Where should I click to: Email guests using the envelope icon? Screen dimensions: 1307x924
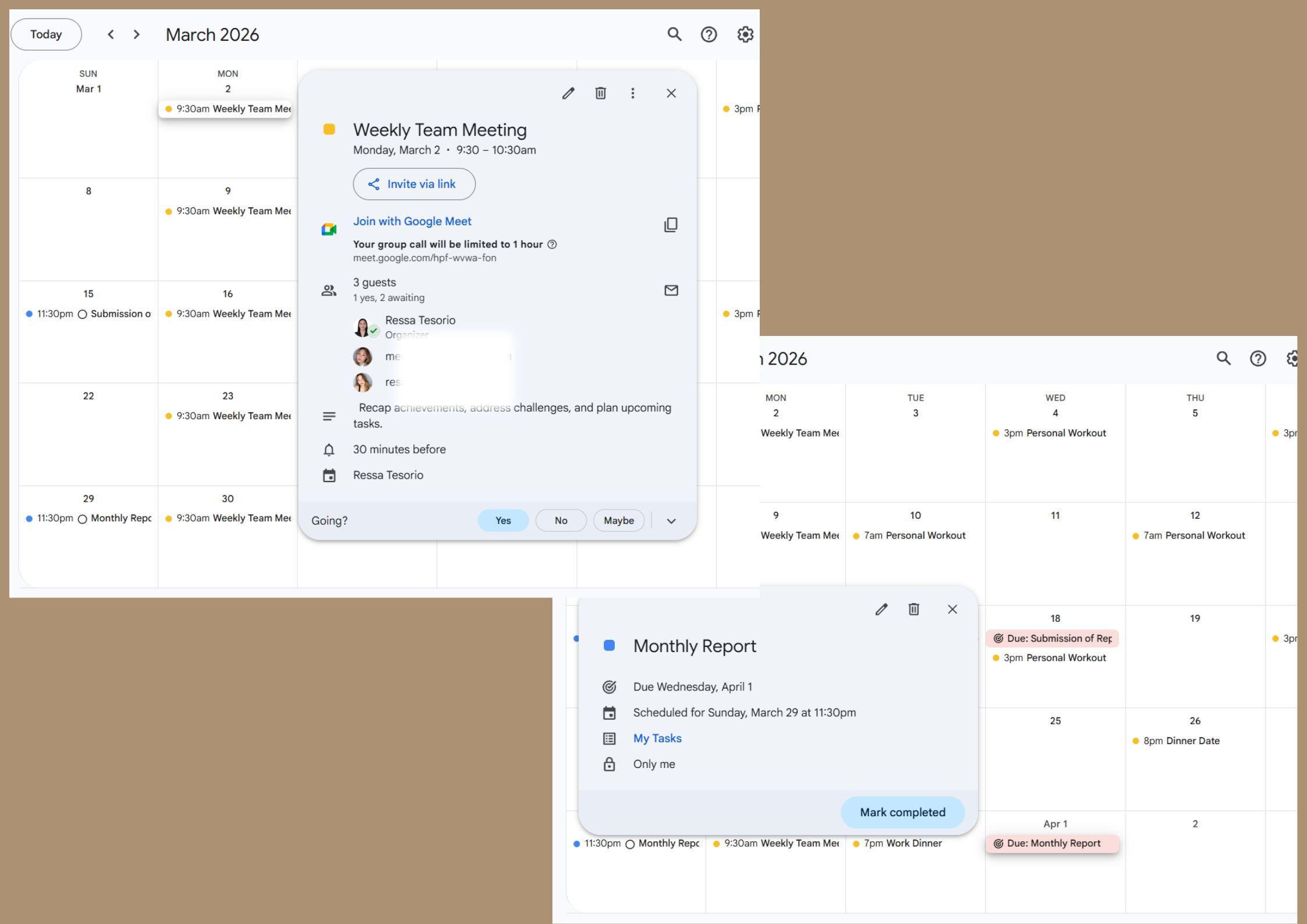point(671,290)
